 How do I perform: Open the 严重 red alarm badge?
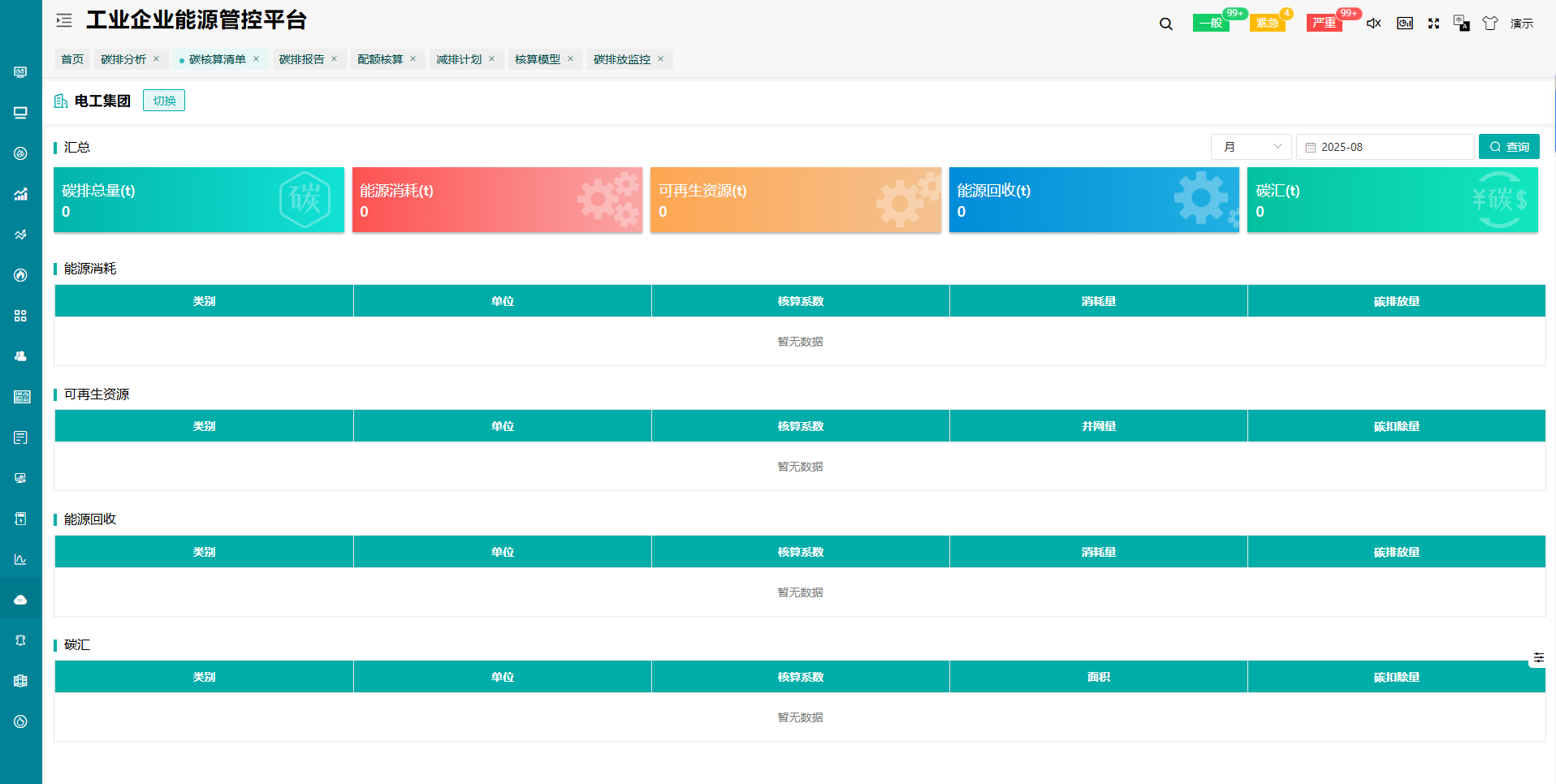point(1324,24)
